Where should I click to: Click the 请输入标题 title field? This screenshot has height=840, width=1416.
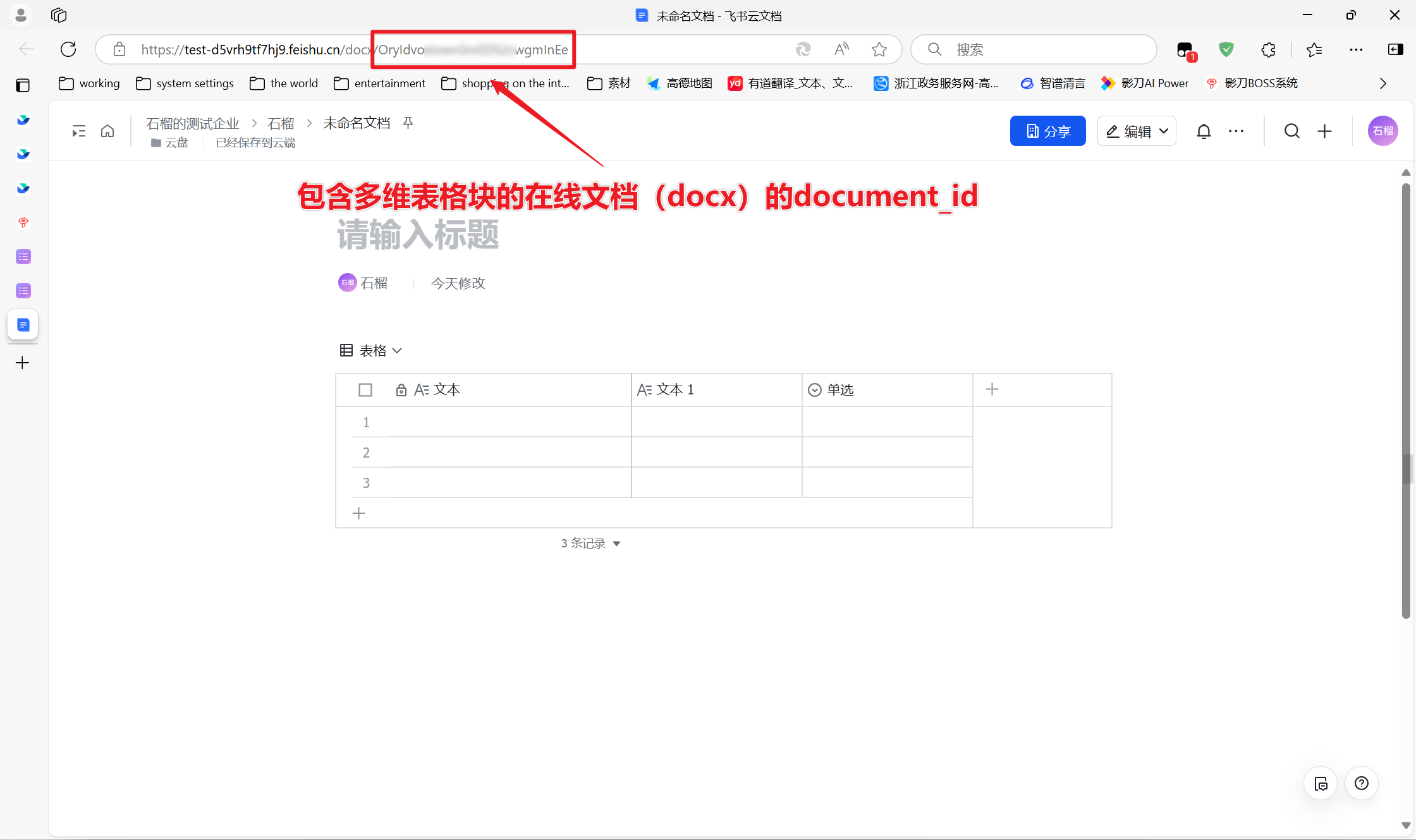coord(418,234)
